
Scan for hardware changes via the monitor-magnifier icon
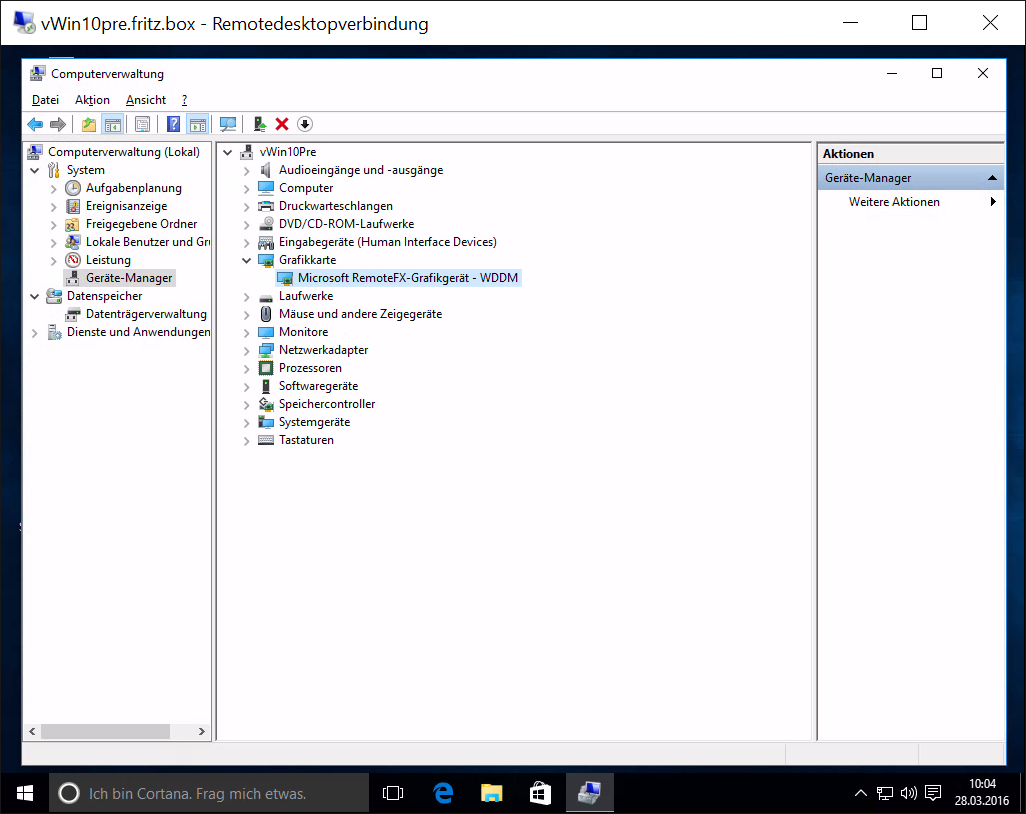tap(228, 124)
